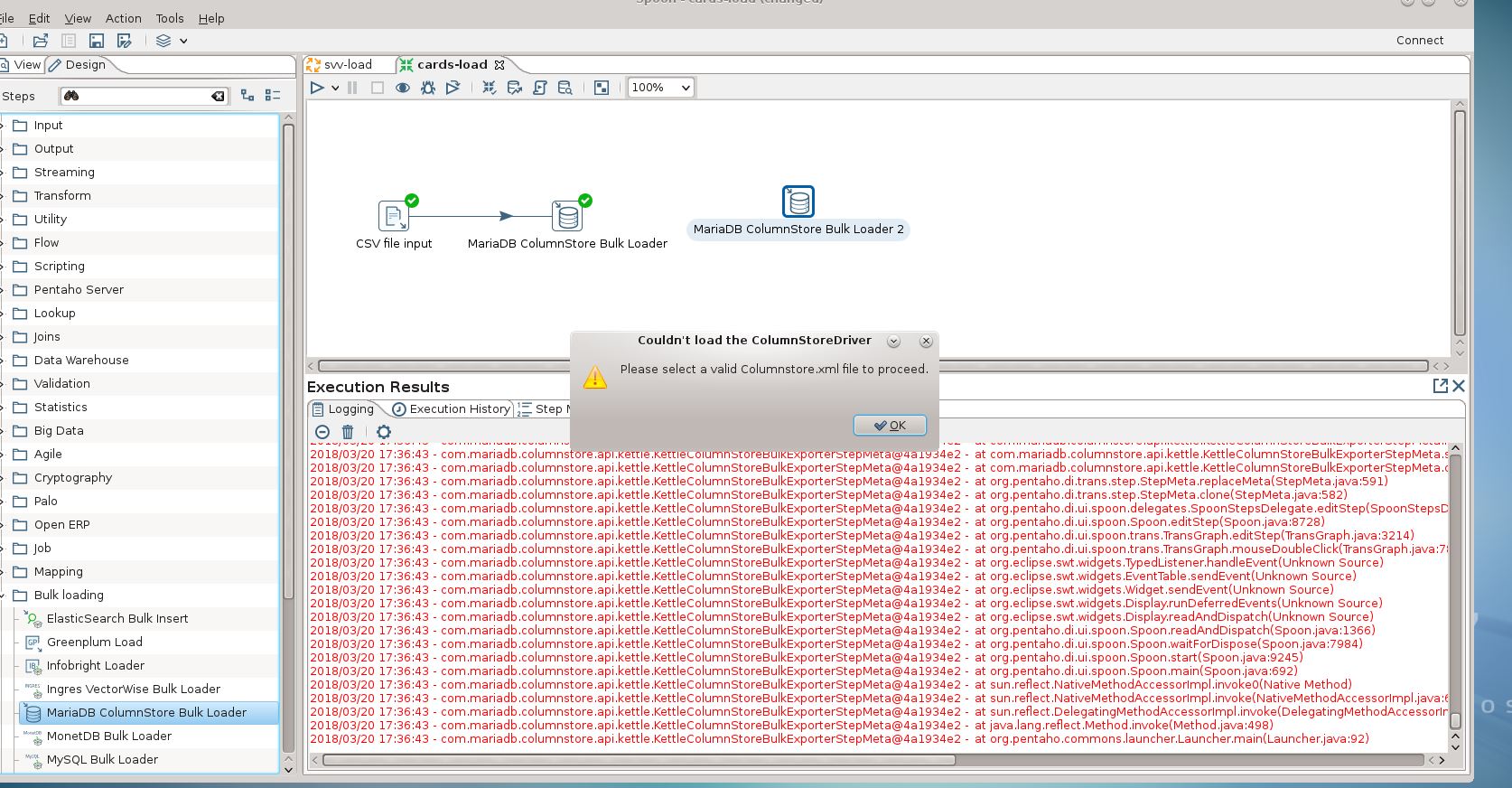The height and width of the screenshot is (788, 1512).
Task: Open the Action menu
Action: click(x=123, y=18)
